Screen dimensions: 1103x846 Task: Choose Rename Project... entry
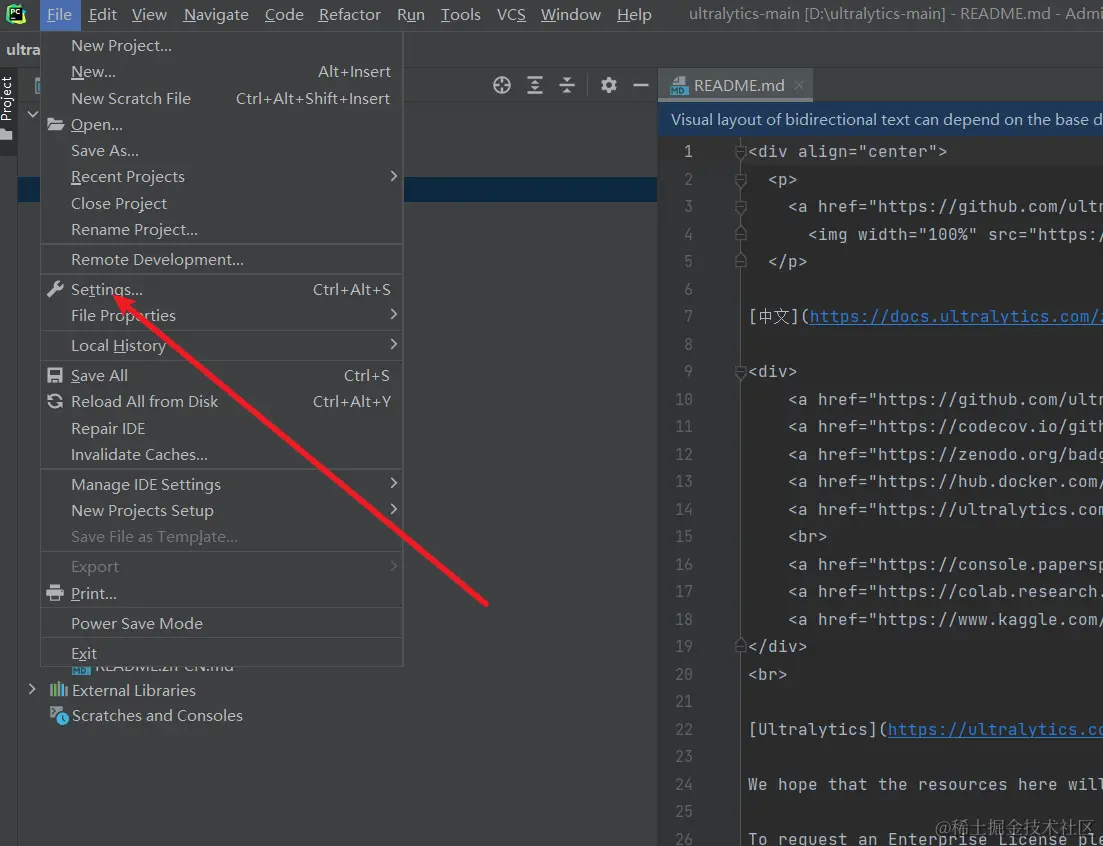click(x=222, y=229)
